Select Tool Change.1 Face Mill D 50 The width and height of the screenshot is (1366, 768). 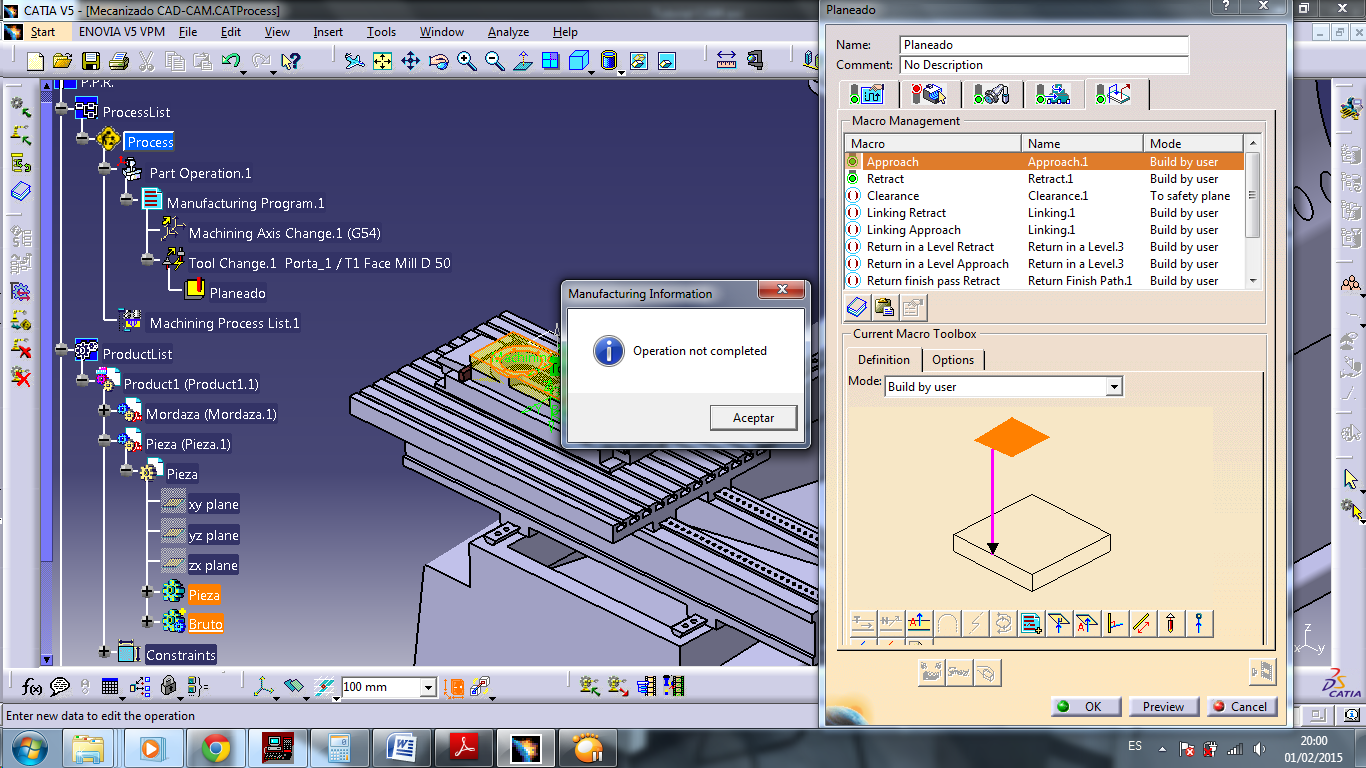(x=320, y=263)
